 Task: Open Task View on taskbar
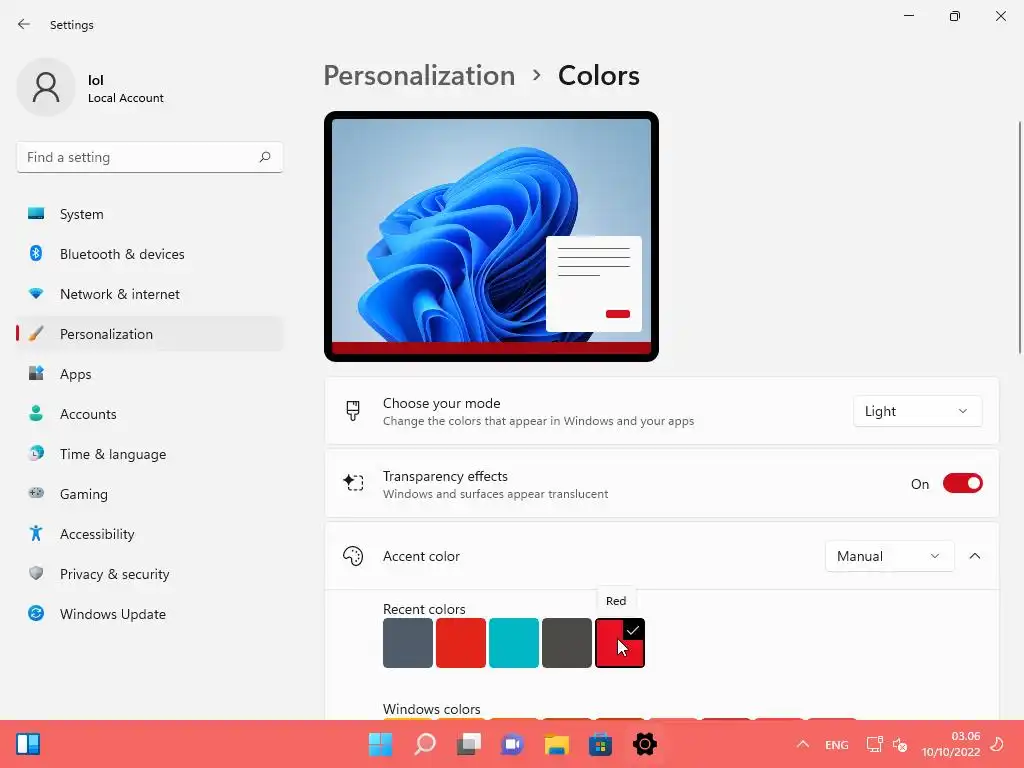pos(468,744)
